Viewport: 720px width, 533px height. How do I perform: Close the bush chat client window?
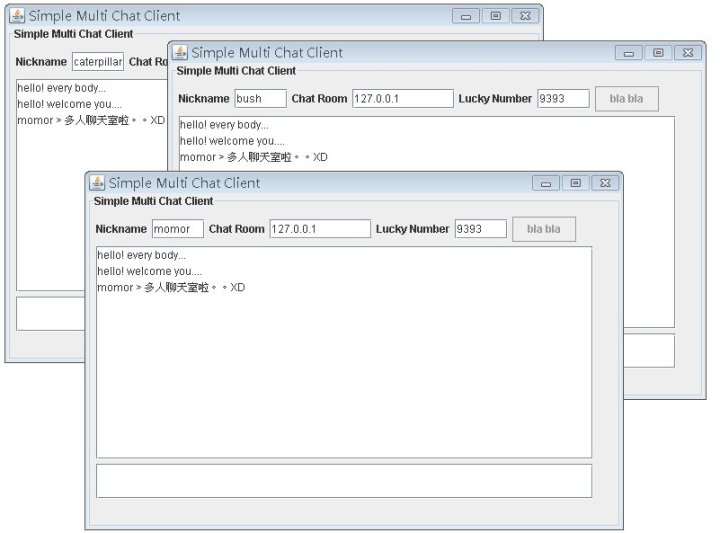(688, 53)
